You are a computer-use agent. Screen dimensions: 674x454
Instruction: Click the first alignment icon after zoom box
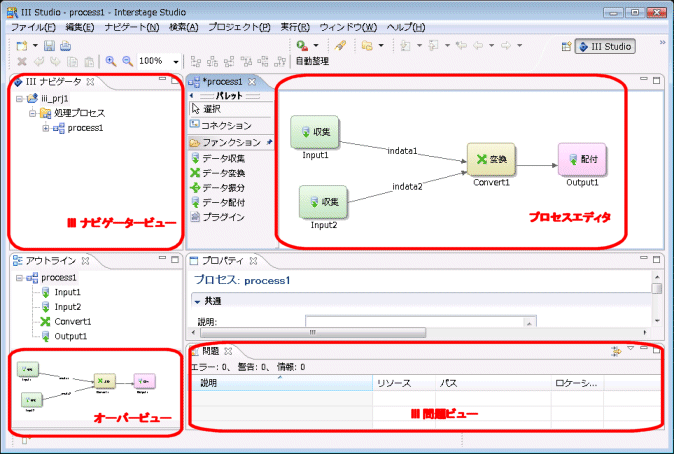[x=196, y=61]
